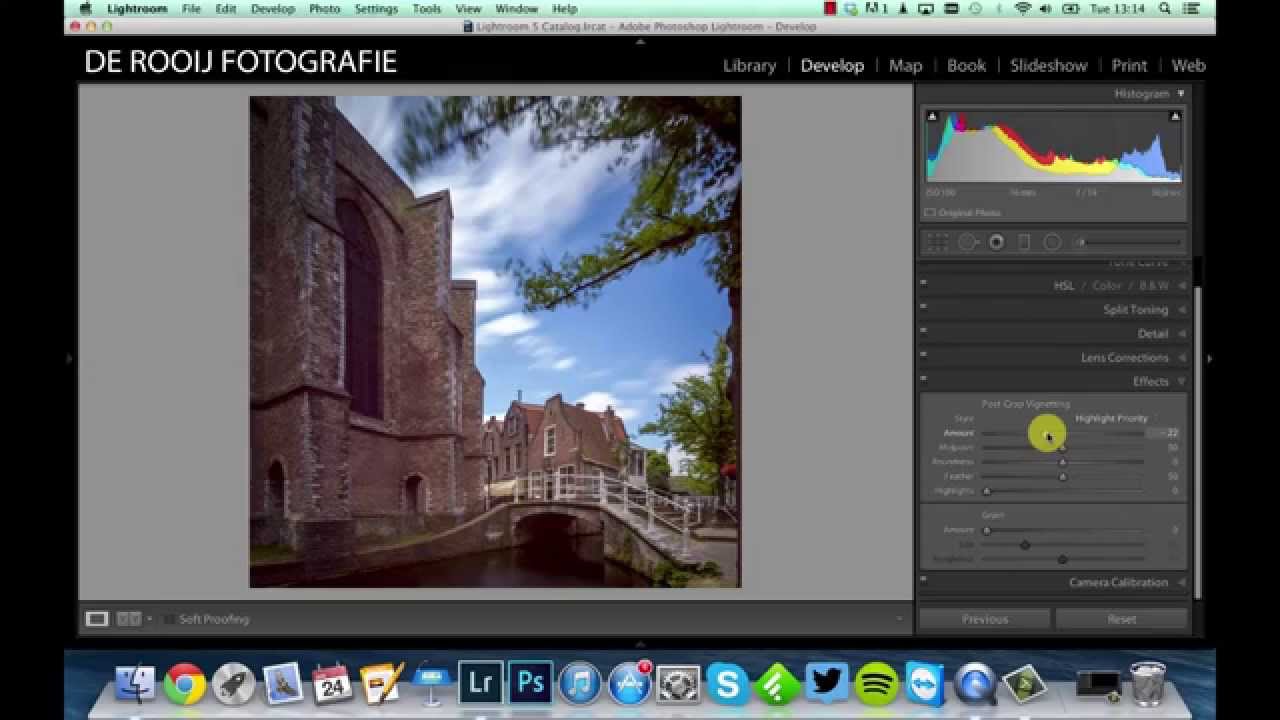Select B&W in the HSL panel header
Image resolution: width=1280 pixels, height=720 pixels.
(1154, 286)
